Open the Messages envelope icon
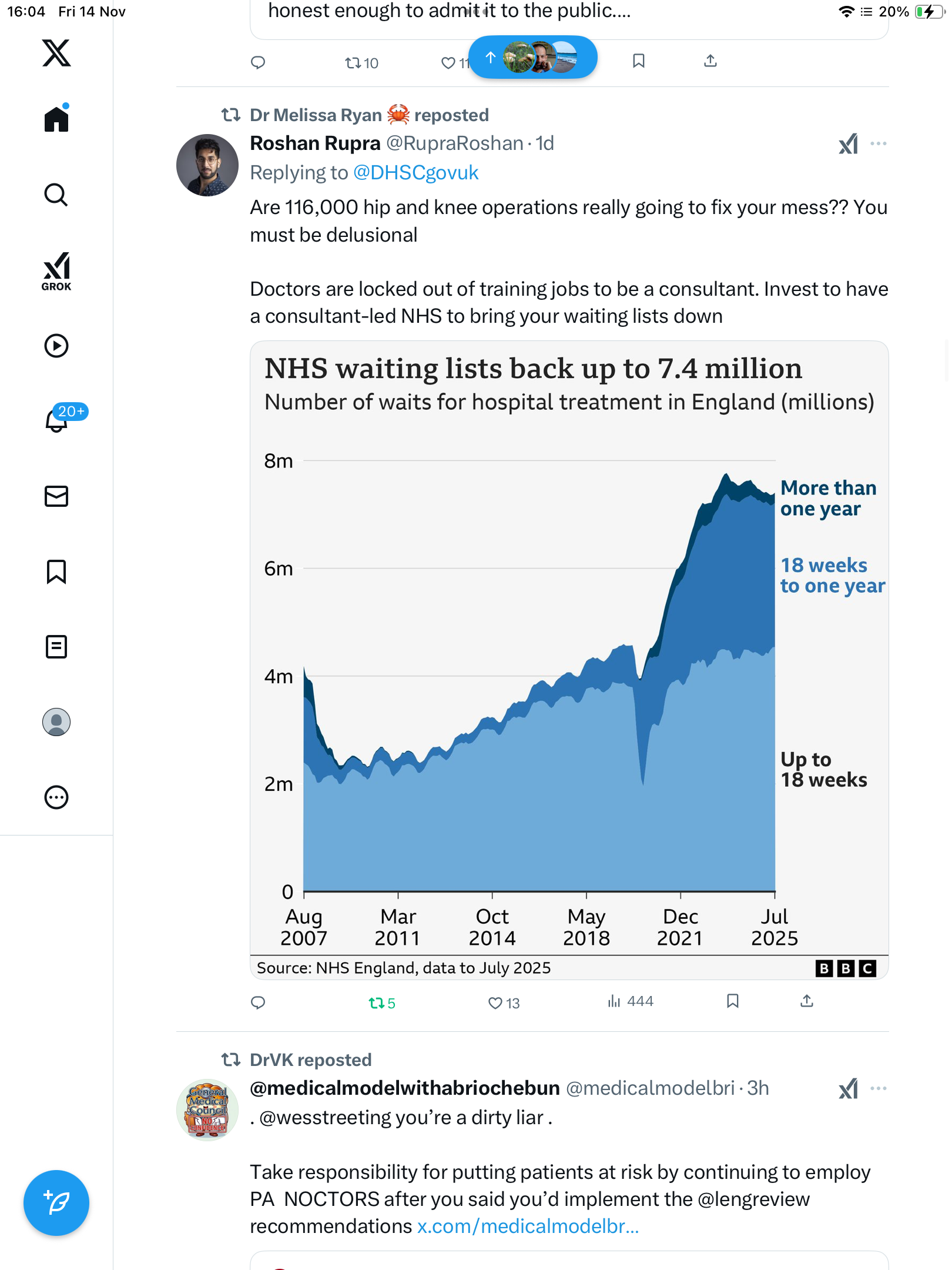This screenshot has width=952, height=1270. click(56, 496)
